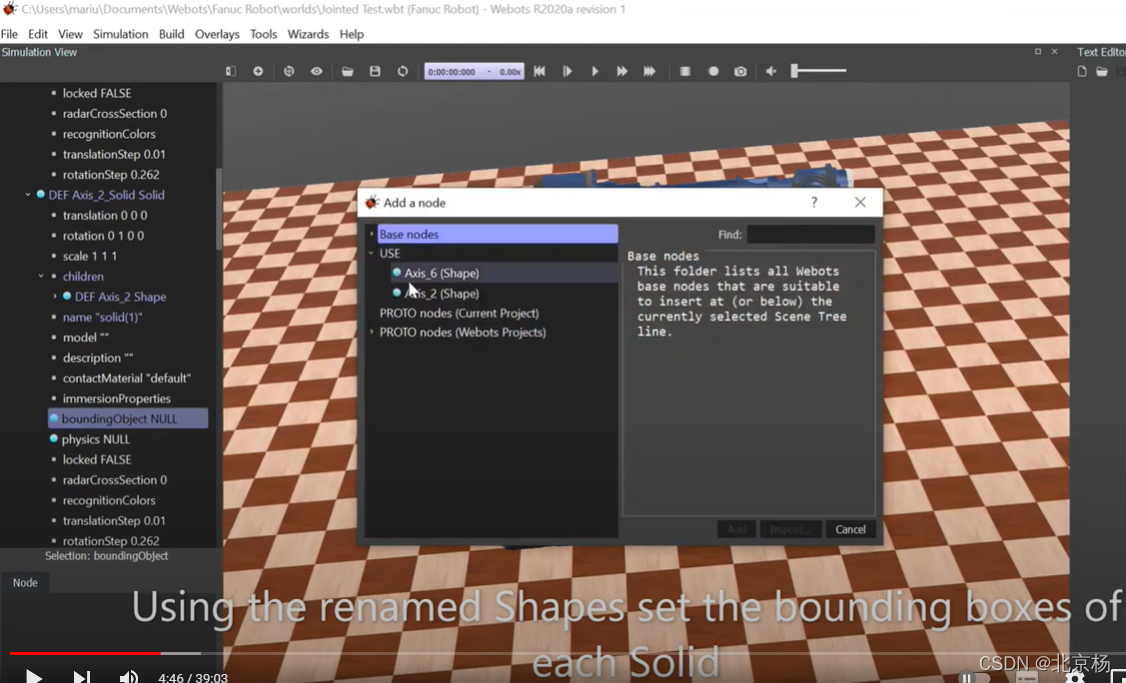
Task: Select PROTO nodes (Current Project) row
Action: pyautogui.click(x=459, y=313)
